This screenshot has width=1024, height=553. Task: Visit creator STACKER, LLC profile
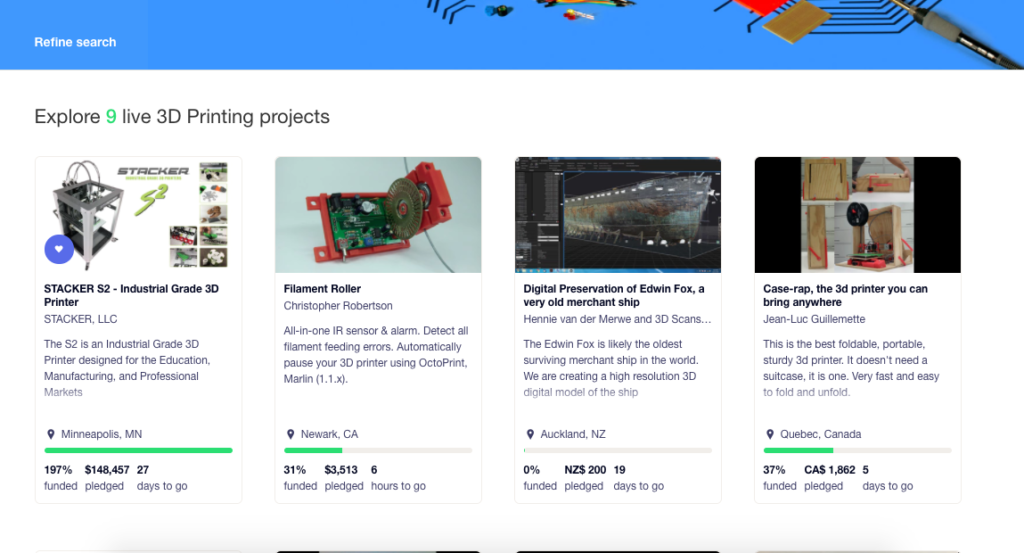click(x=81, y=319)
